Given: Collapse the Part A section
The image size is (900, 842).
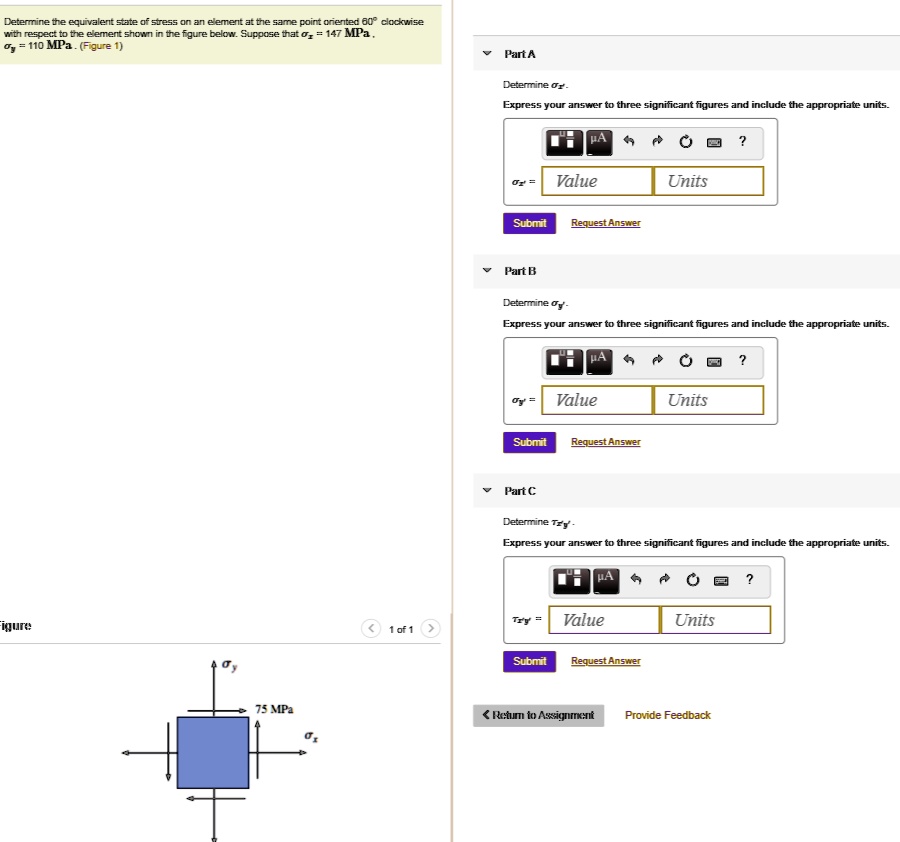Looking at the screenshot, I should click(486, 53).
